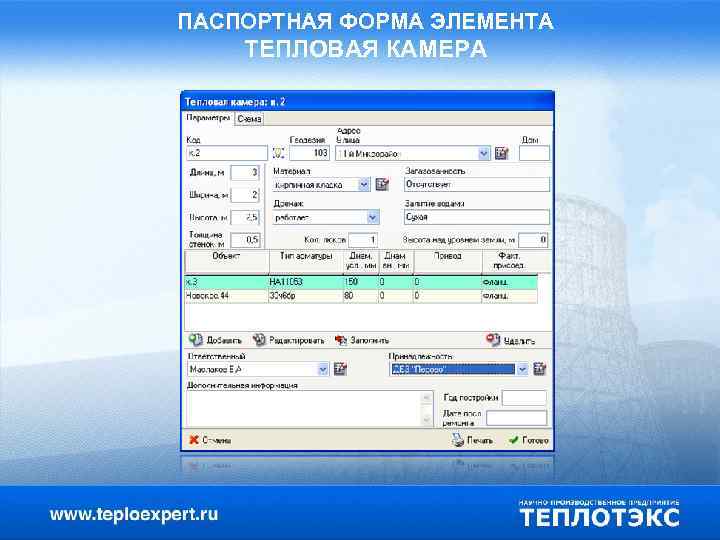Expand the Ответственный dropdown
Screen dimensions: 720x540
[323, 369]
